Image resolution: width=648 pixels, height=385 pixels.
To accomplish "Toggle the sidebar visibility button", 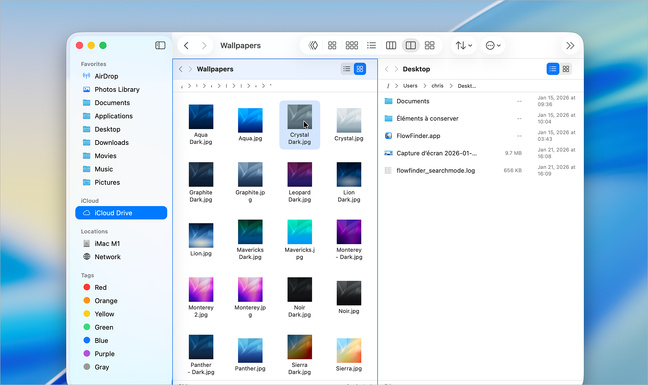I will click(x=160, y=45).
